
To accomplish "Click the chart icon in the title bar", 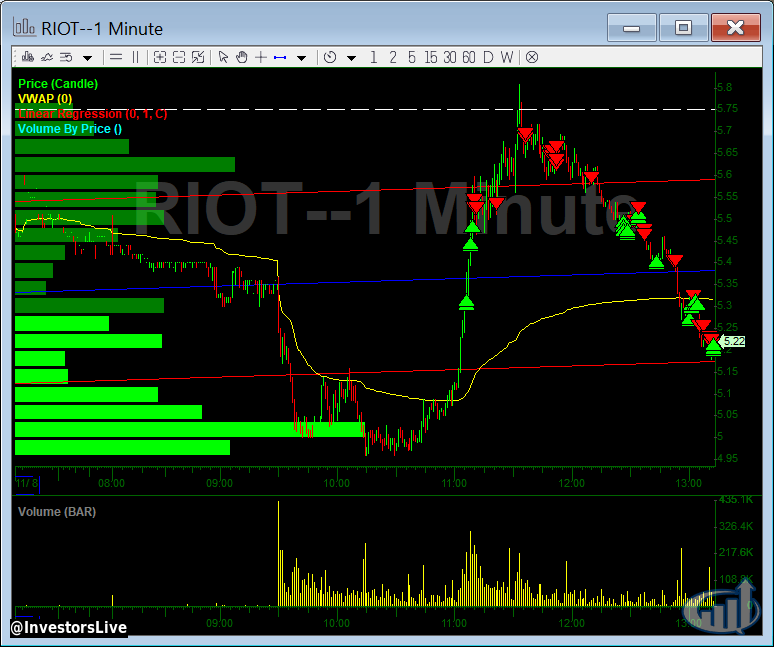I will pos(24,28).
